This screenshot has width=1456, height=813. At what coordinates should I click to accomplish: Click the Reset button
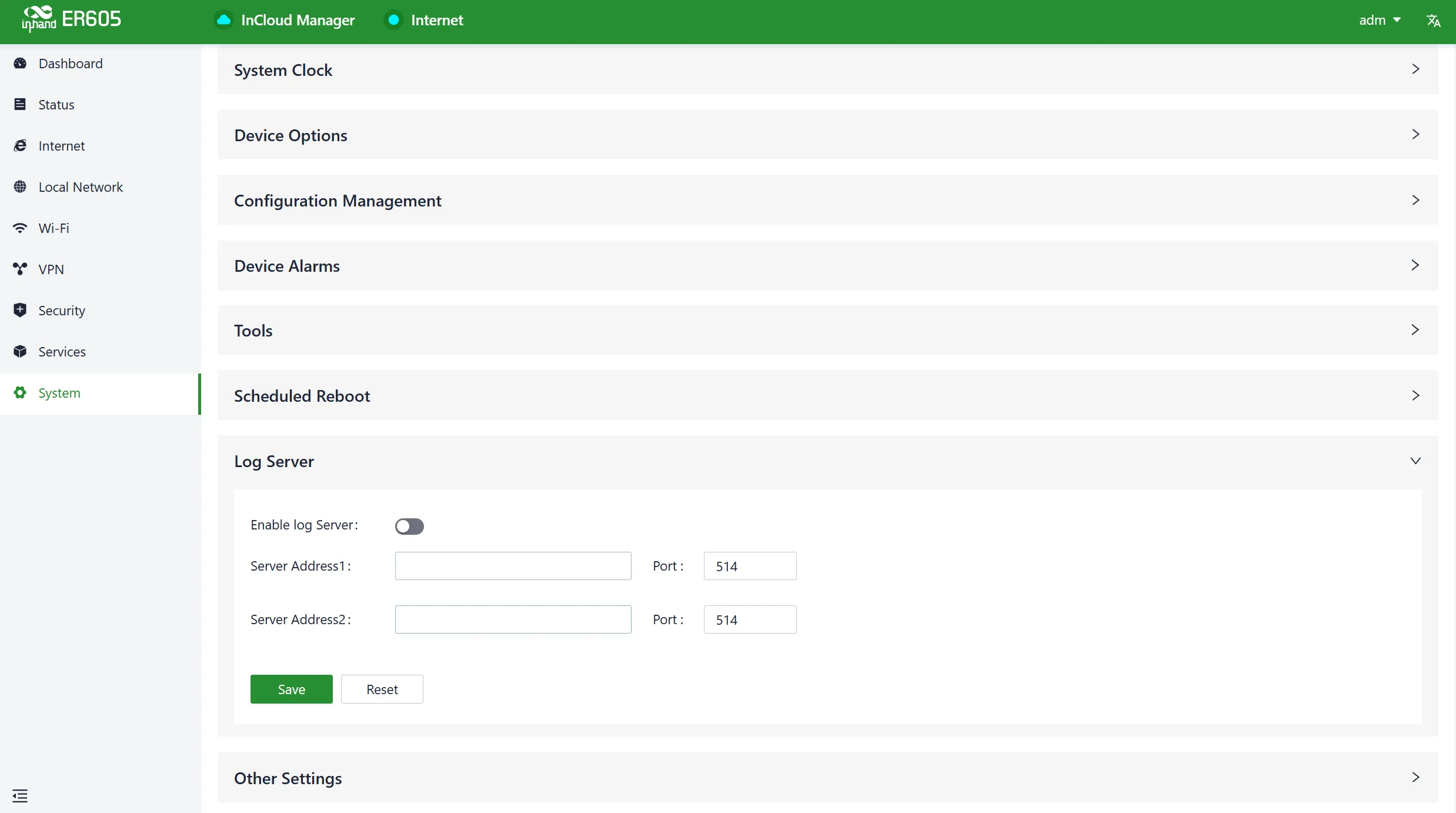[382, 689]
